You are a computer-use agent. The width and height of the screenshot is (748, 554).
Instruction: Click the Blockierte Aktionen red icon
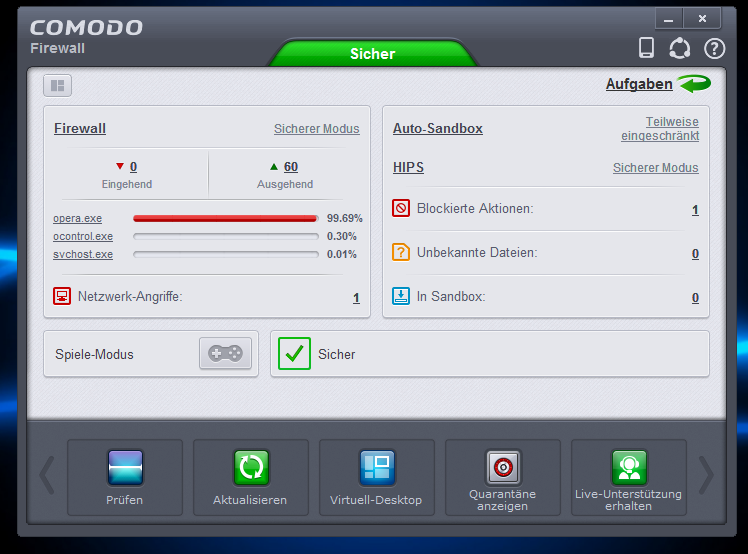pyautogui.click(x=401, y=208)
